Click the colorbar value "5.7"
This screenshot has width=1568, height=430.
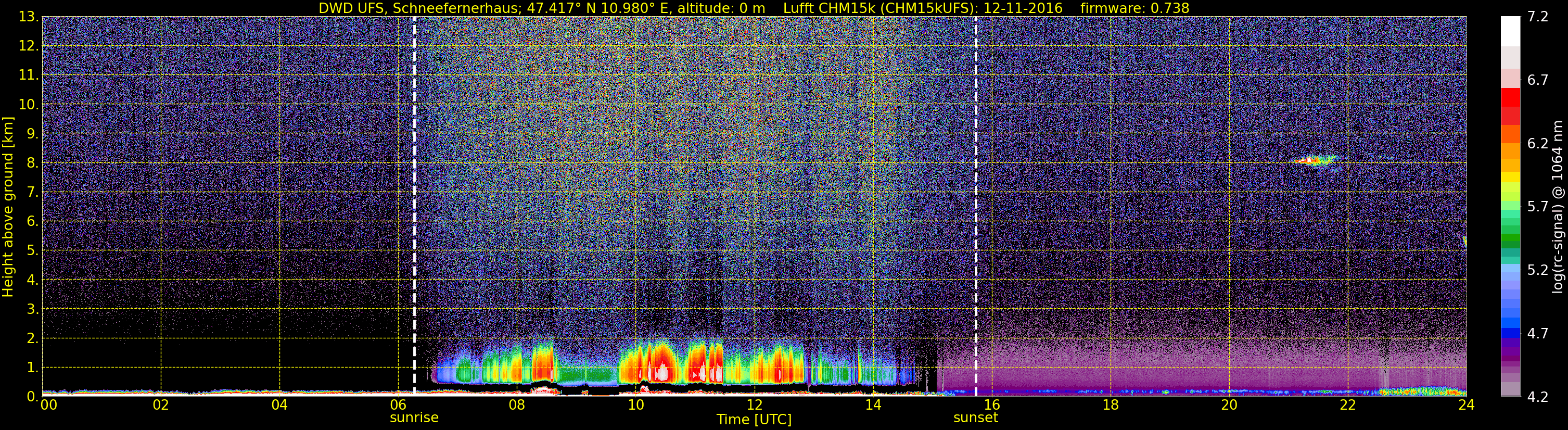[1538, 207]
